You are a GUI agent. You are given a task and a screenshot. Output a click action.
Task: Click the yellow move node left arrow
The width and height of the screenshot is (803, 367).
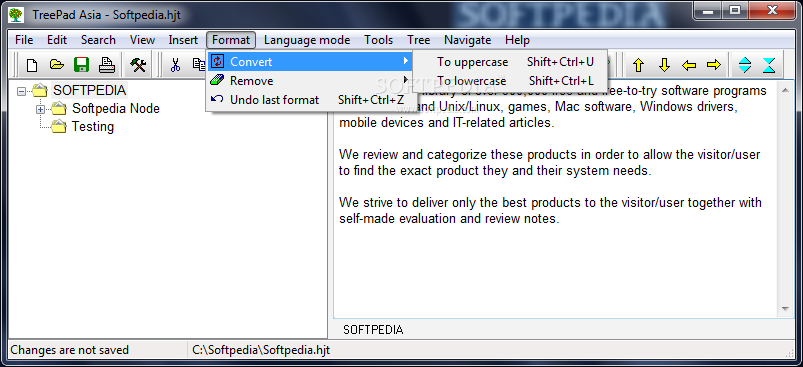click(689, 65)
